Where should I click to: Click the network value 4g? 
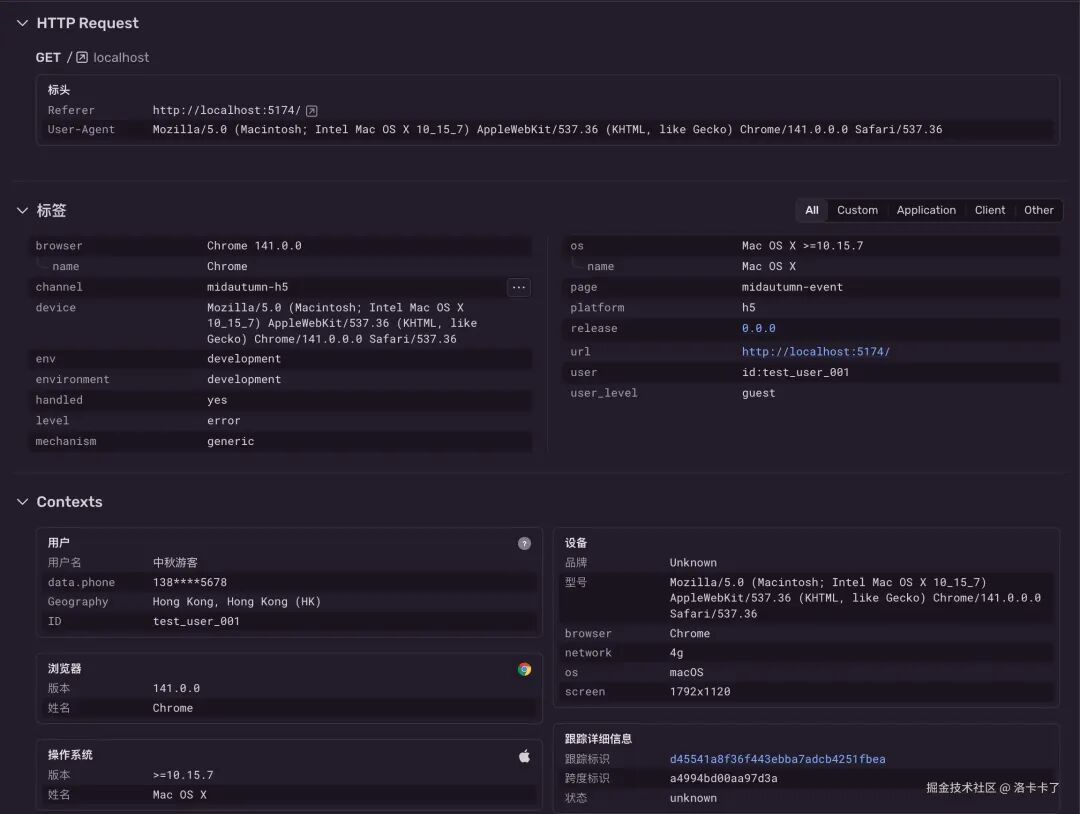tap(676, 653)
